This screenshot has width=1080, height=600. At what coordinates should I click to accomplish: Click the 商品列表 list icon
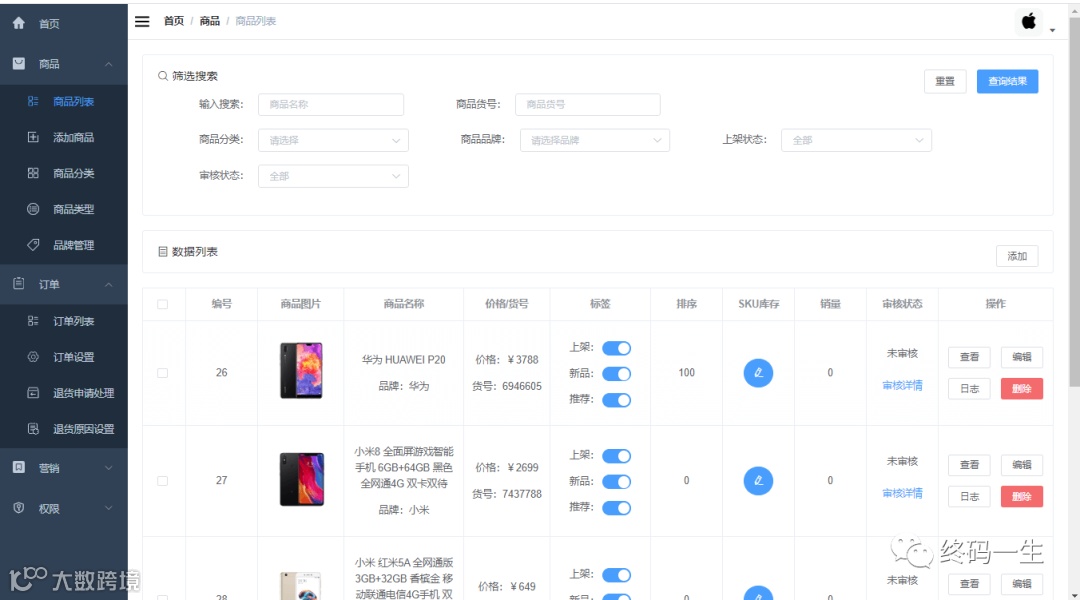click(33, 101)
